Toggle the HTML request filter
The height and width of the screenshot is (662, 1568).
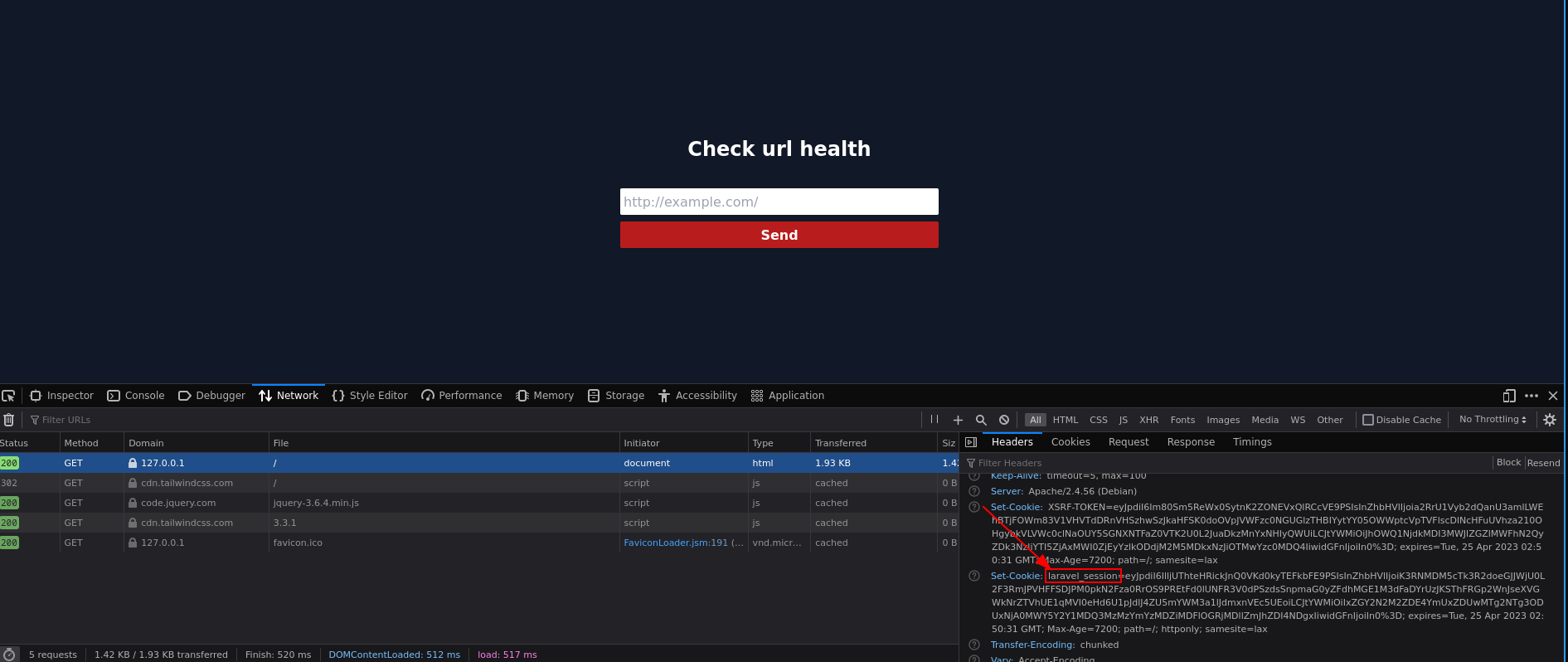(1065, 420)
